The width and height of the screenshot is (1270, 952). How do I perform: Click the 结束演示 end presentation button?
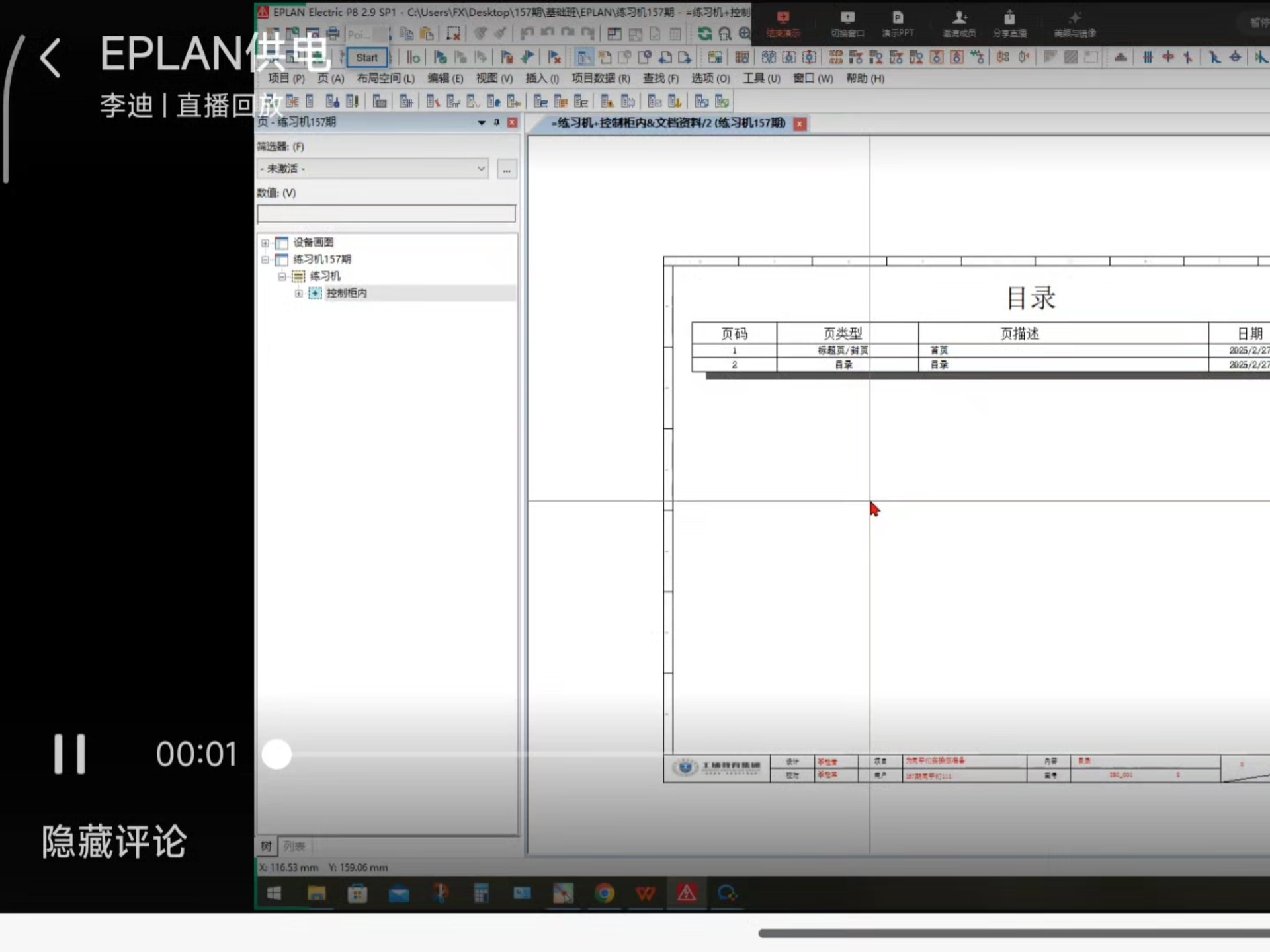point(783,24)
